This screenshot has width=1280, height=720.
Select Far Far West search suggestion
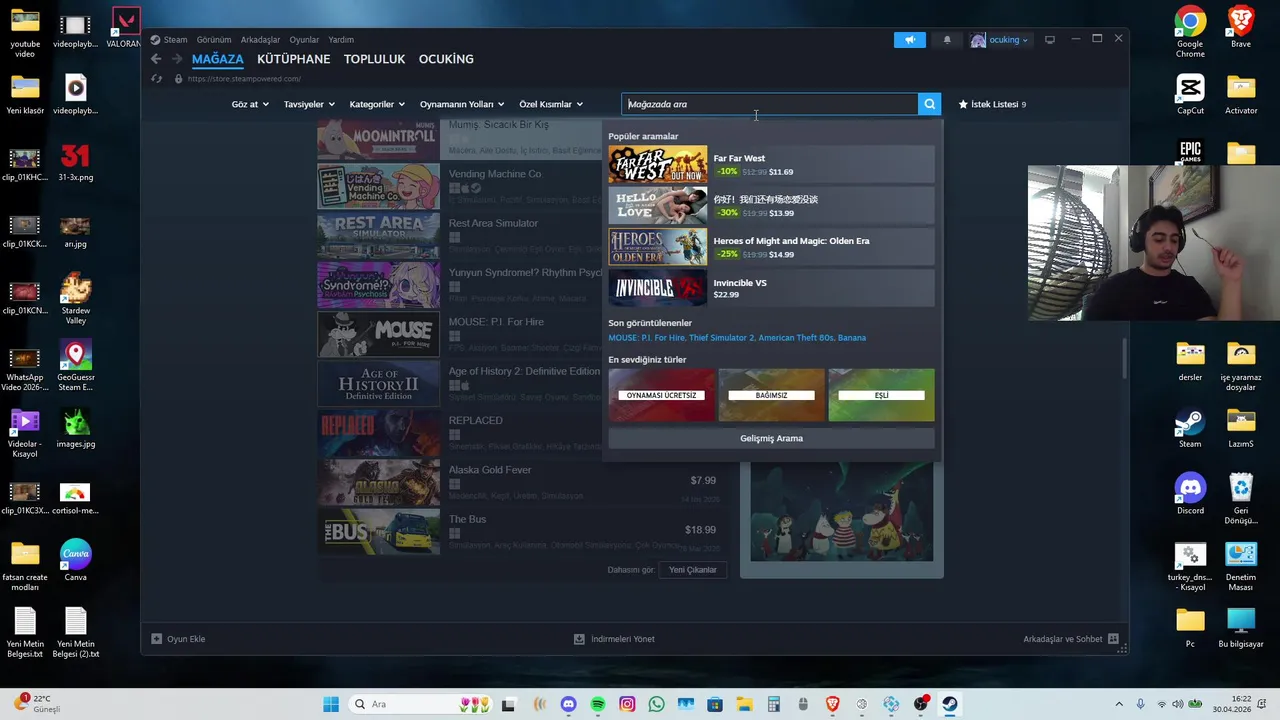click(771, 165)
